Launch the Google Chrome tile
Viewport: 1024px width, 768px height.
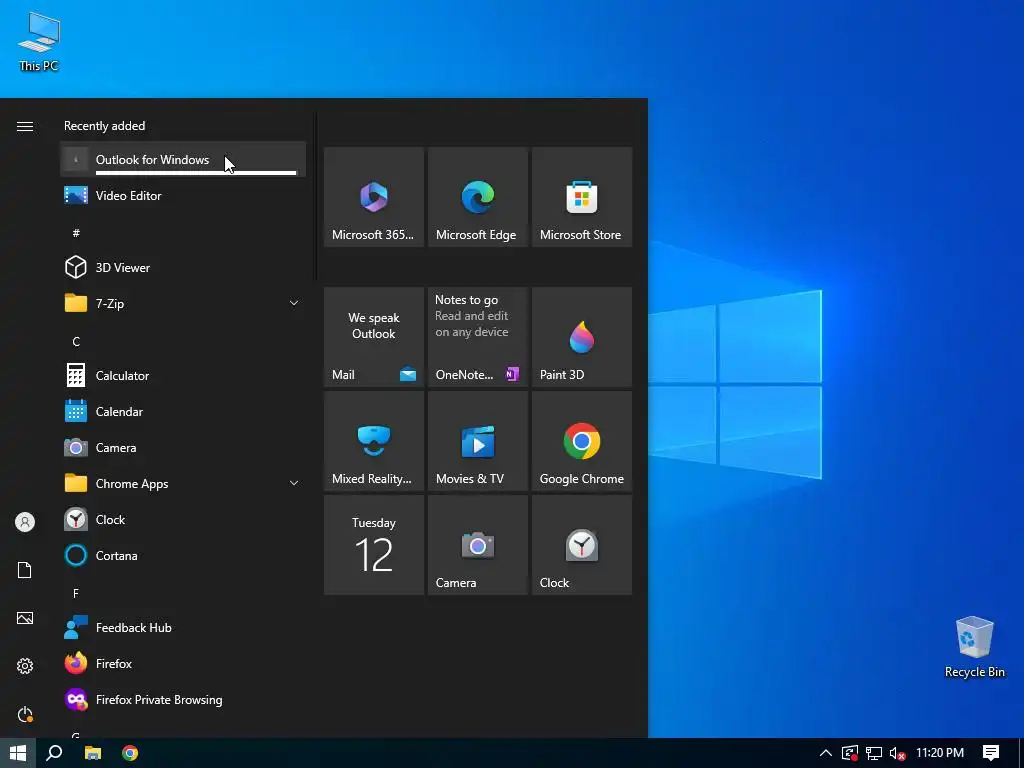coord(582,441)
